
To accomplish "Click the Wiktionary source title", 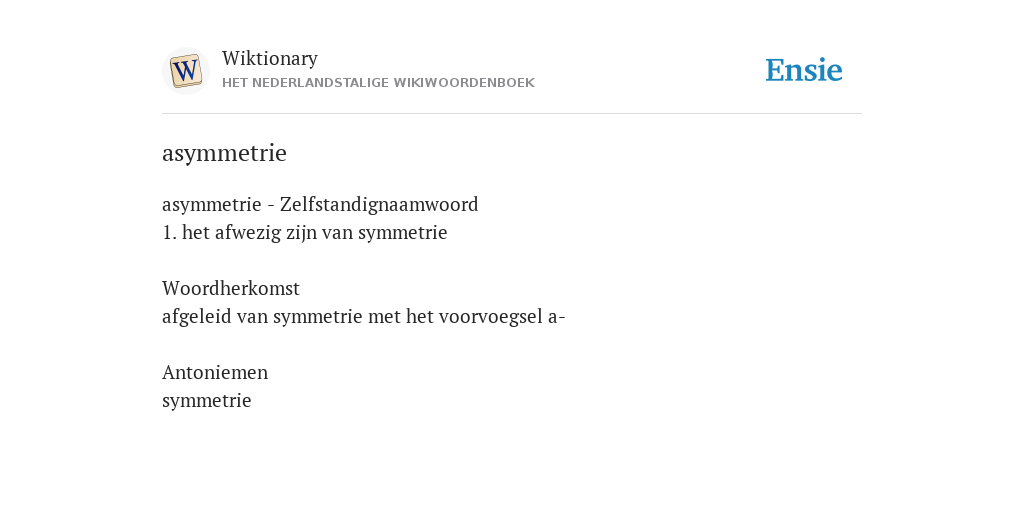I will coord(270,58).
